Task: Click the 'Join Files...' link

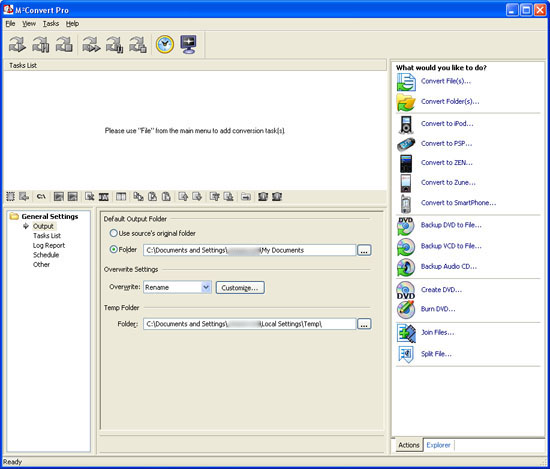Action: pos(437,332)
